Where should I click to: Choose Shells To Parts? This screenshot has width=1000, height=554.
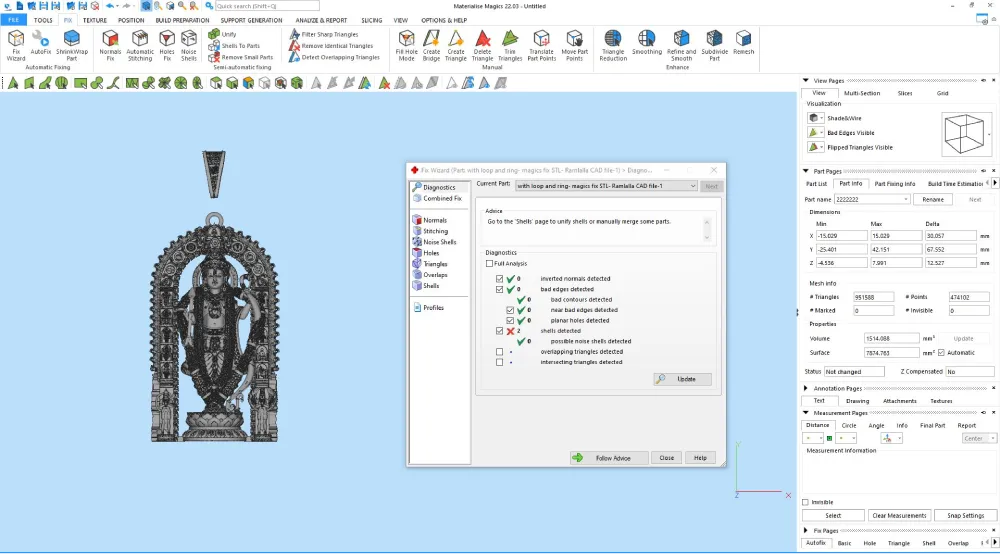pos(234,46)
